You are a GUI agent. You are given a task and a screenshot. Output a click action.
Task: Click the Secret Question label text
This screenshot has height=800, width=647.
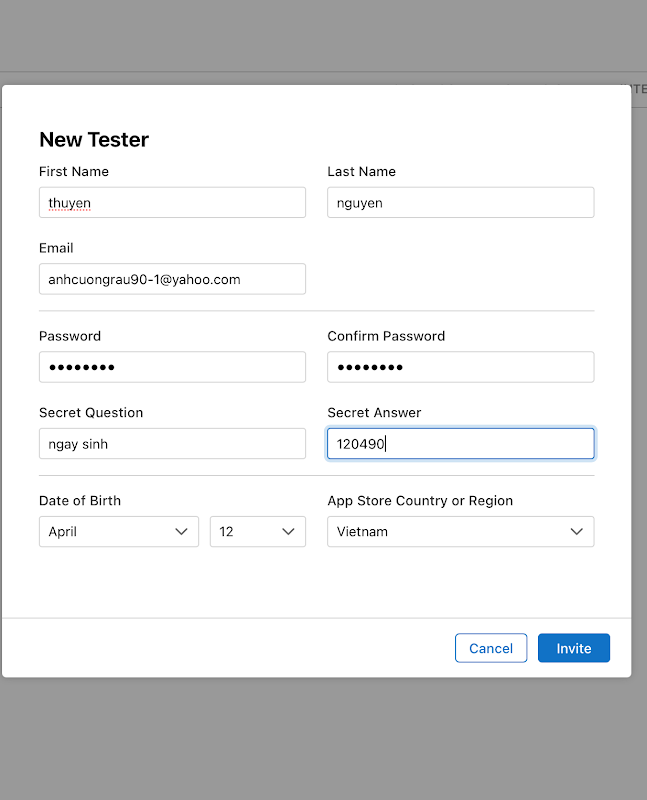point(91,412)
